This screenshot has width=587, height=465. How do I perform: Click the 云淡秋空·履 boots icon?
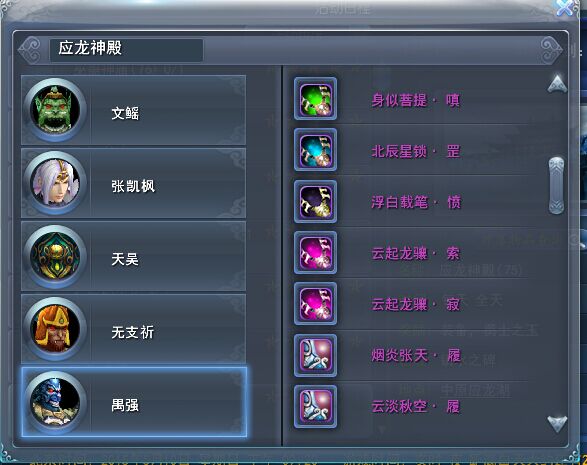click(315, 406)
